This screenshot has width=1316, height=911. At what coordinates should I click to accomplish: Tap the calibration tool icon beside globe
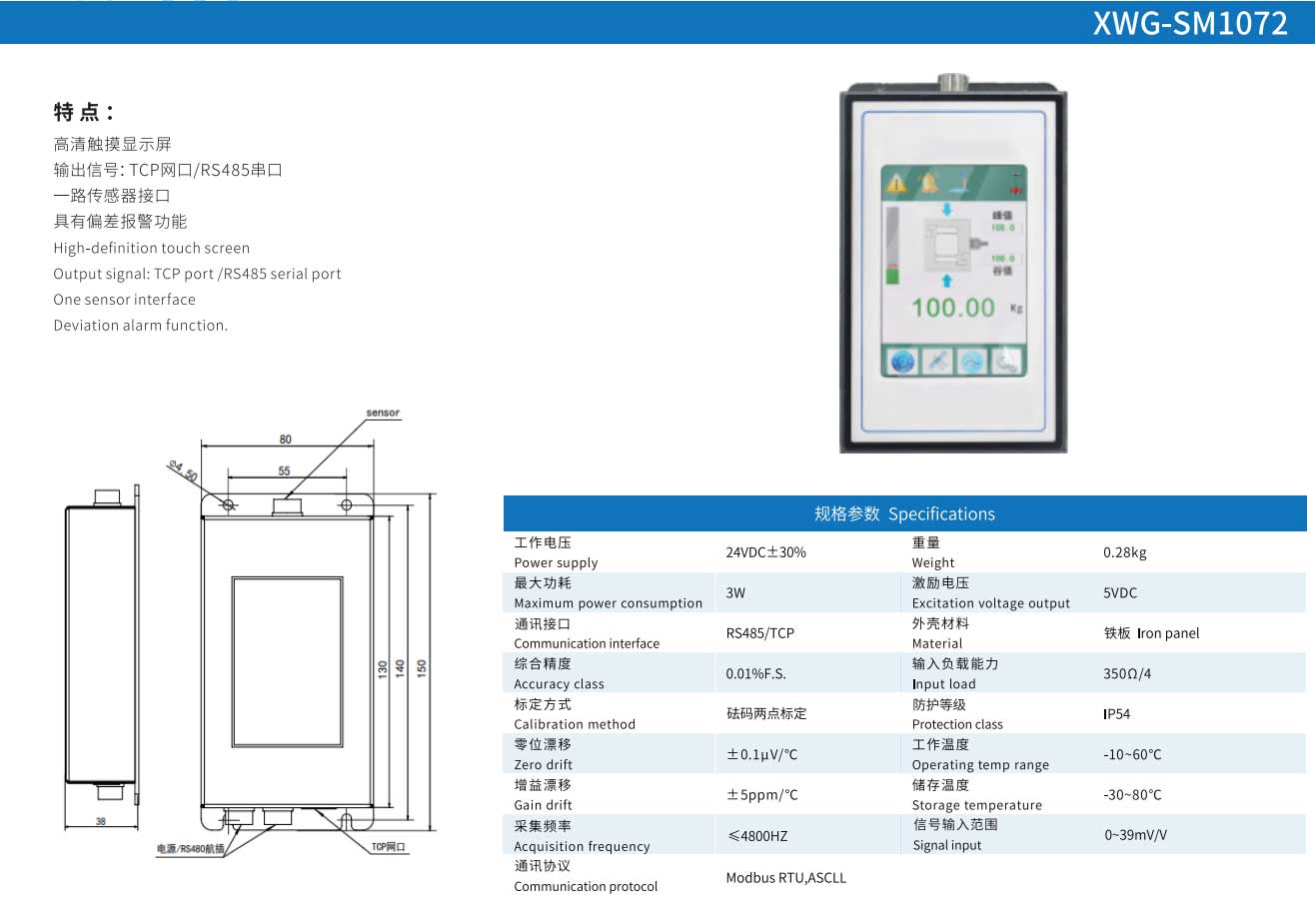tap(937, 361)
